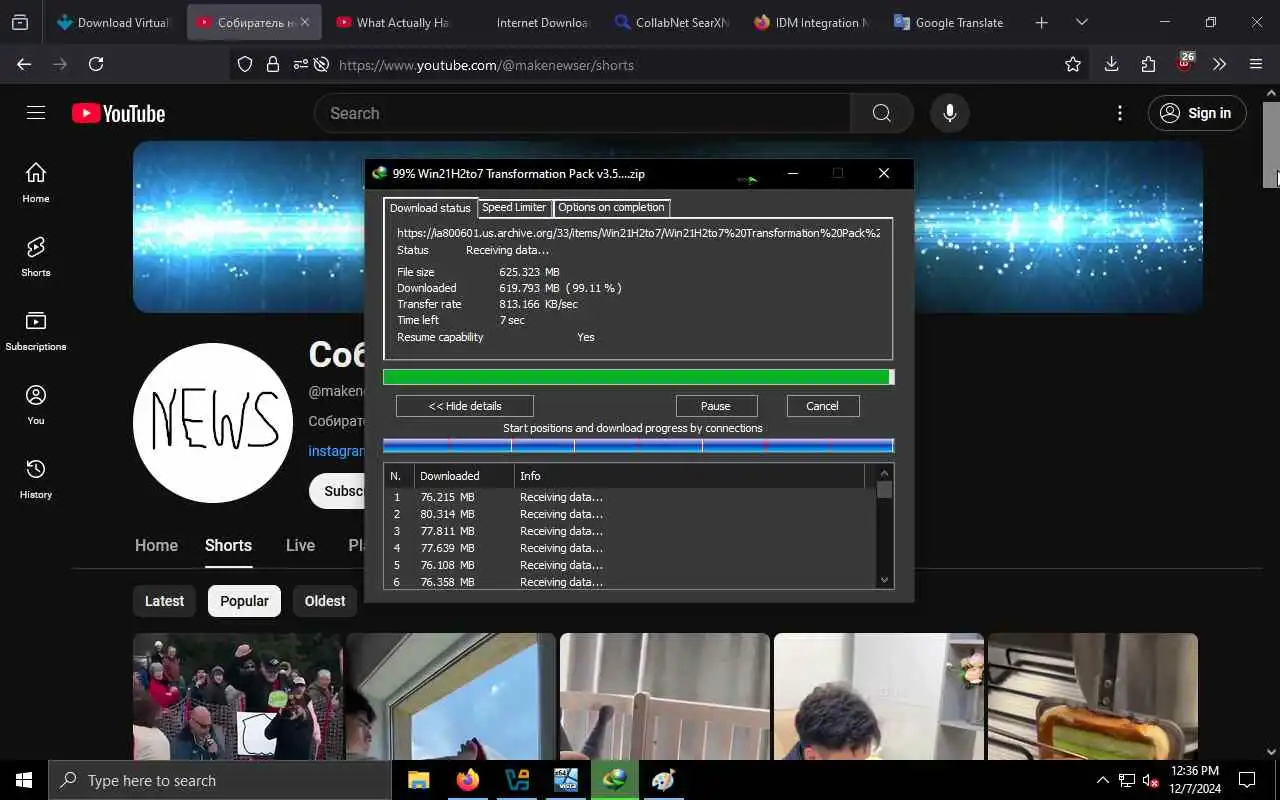Viewport: 1280px width, 800px height.
Task: Switch to the IDM Integration tab
Action: click(x=811, y=22)
